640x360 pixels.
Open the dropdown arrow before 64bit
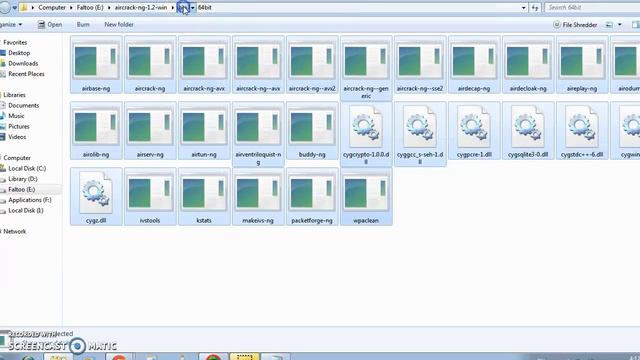(193, 7)
